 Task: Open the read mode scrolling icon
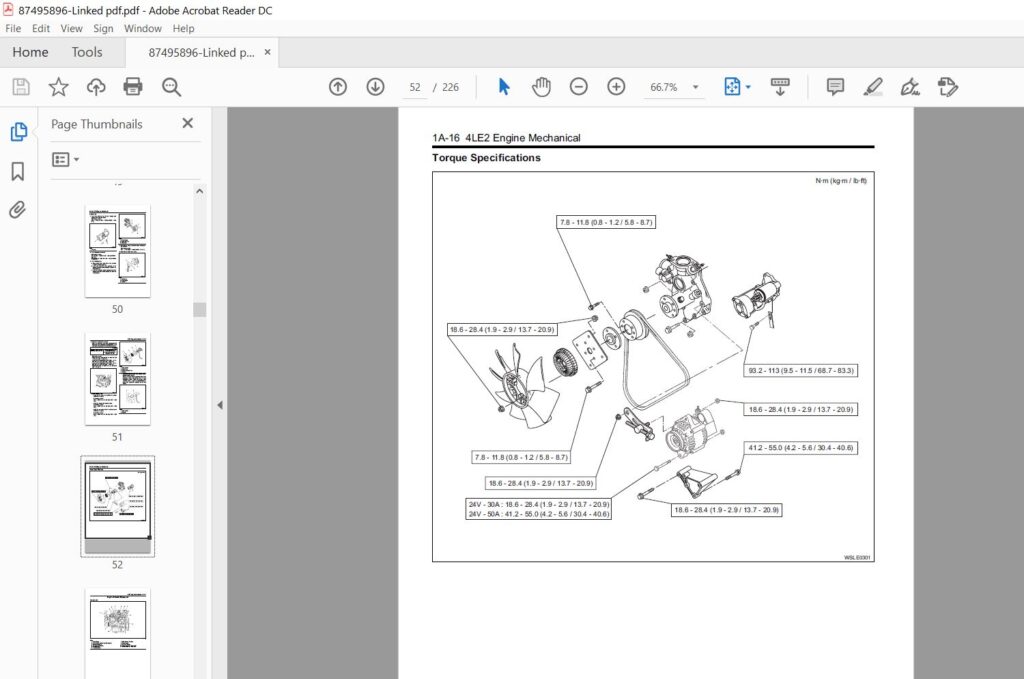coord(780,87)
